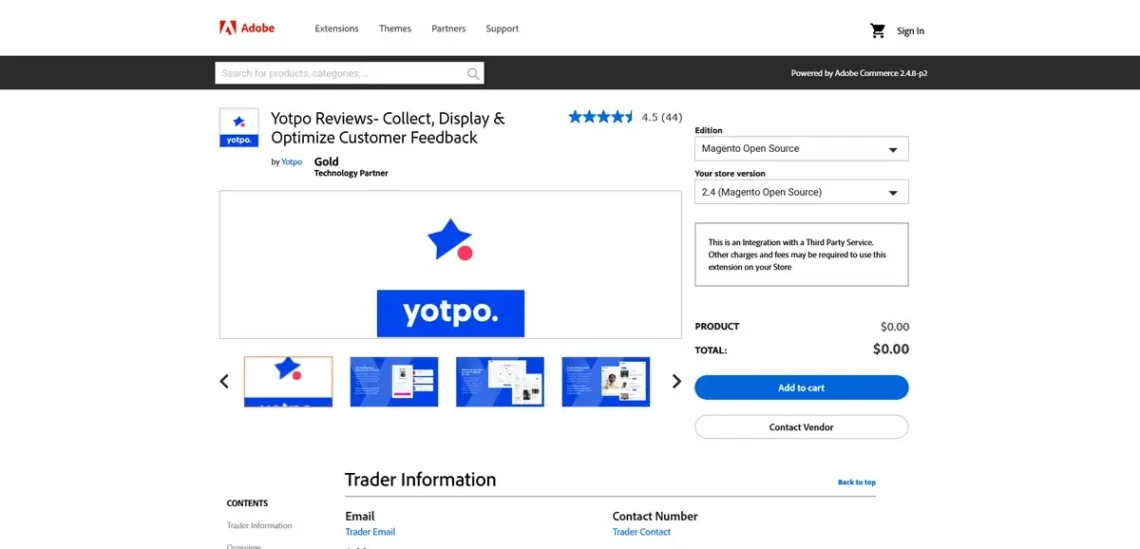Image resolution: width=1140 pixels, height=549 pixels.
Task: Click the Sign In link
Action: tap(910, 31)
